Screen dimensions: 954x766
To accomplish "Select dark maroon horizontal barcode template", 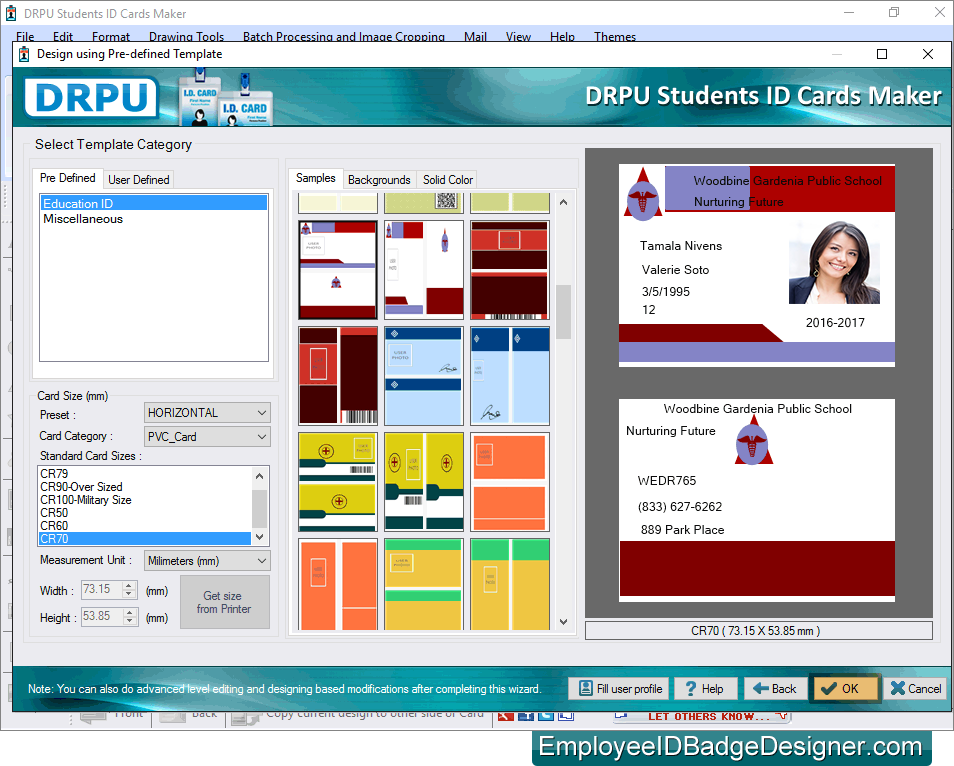I will [x=510, y=270].
